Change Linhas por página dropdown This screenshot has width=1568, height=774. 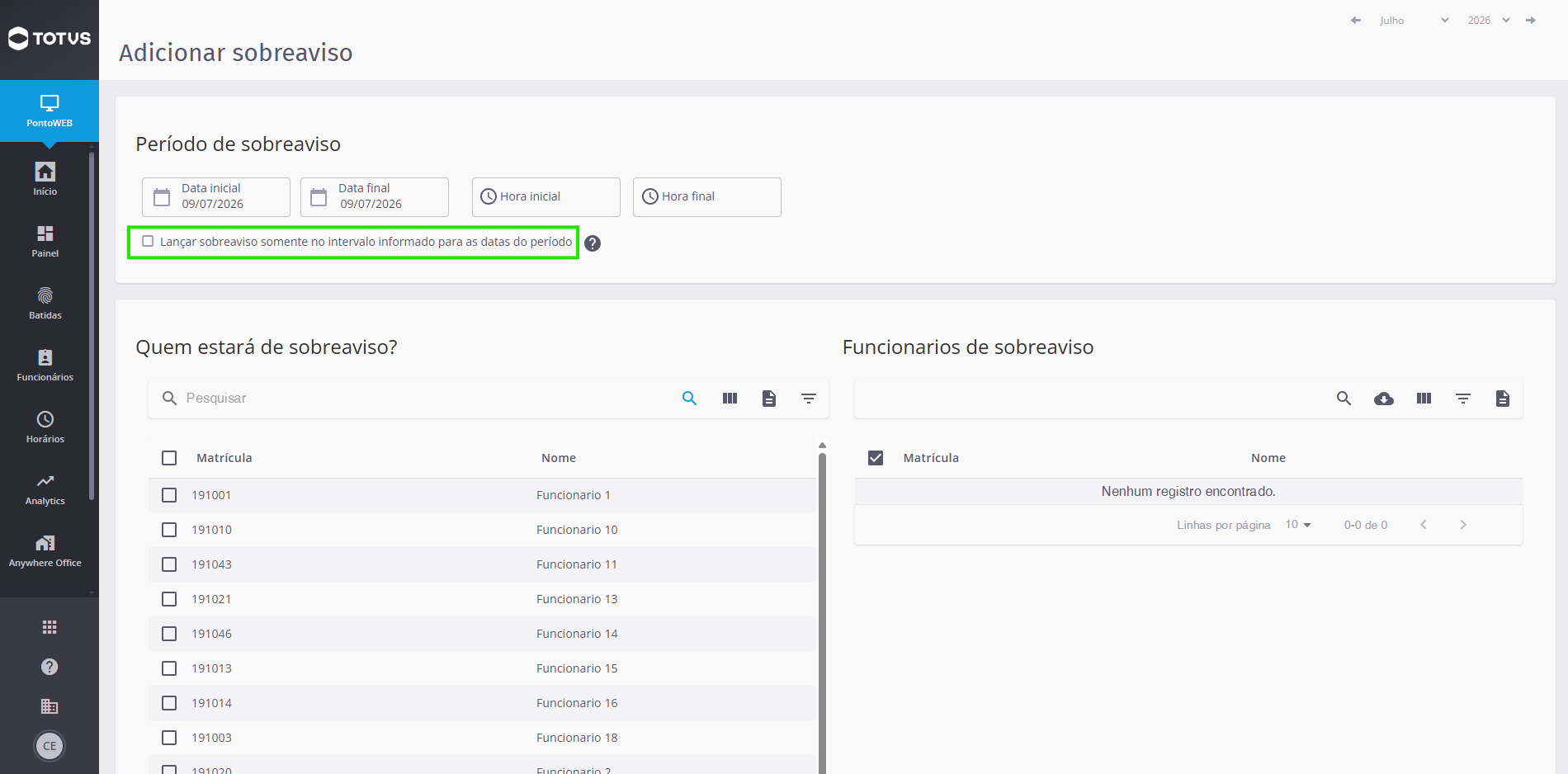pos(1298,525)
